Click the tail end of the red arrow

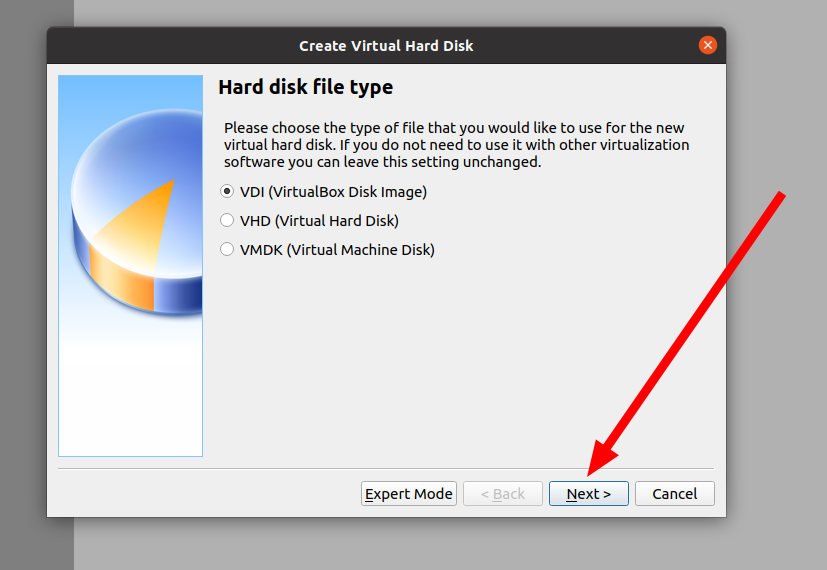click(780, 193)
